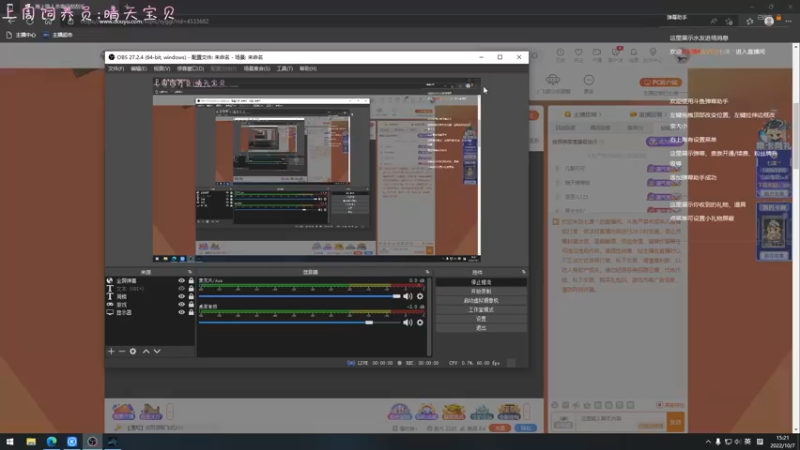Click the more ellipsis circle icon on Douyu page

589,80
